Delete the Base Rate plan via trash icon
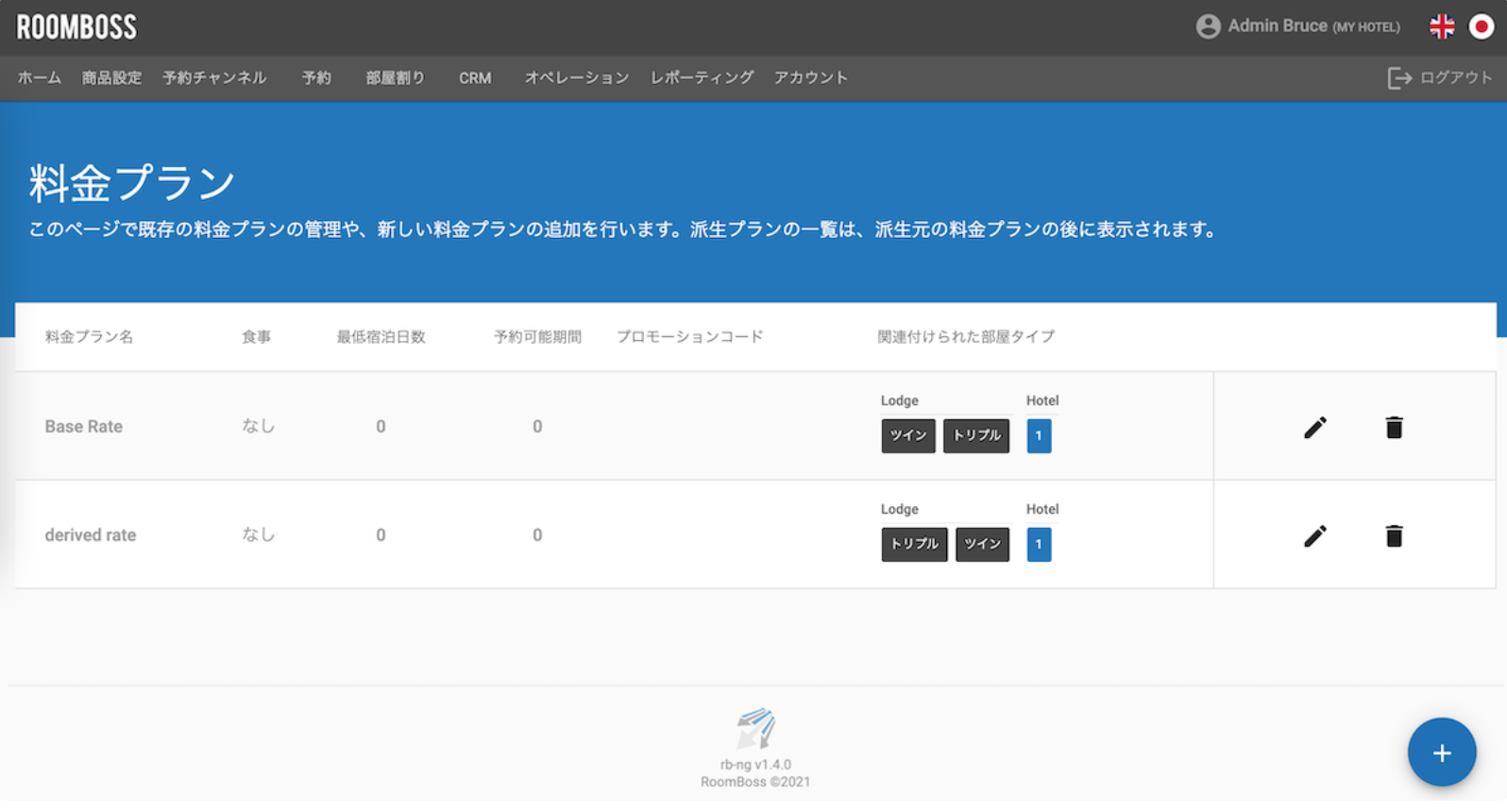1507x812 pixels. (x=1394, y=428)
